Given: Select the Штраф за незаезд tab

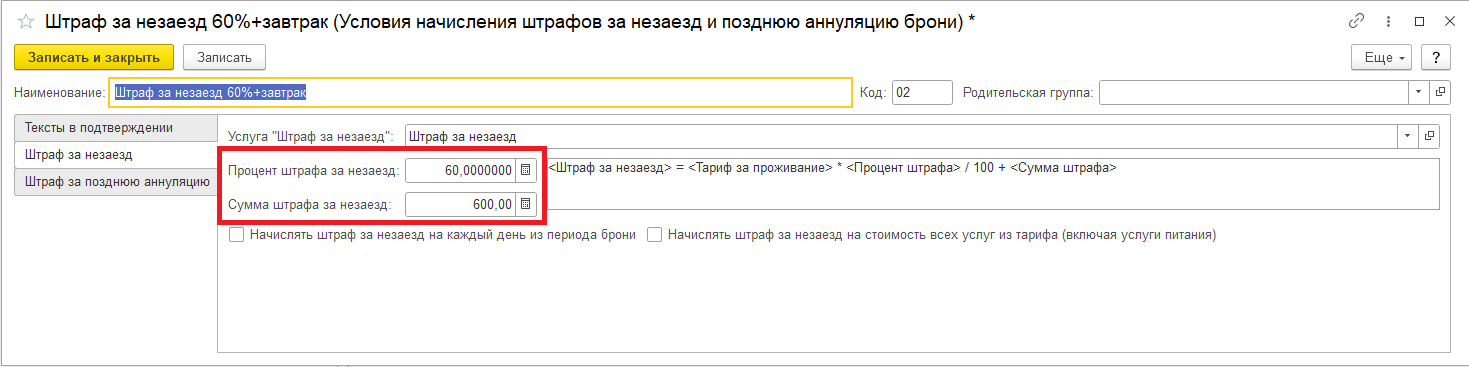Looking at the screenshot, I should click(115, 155).
